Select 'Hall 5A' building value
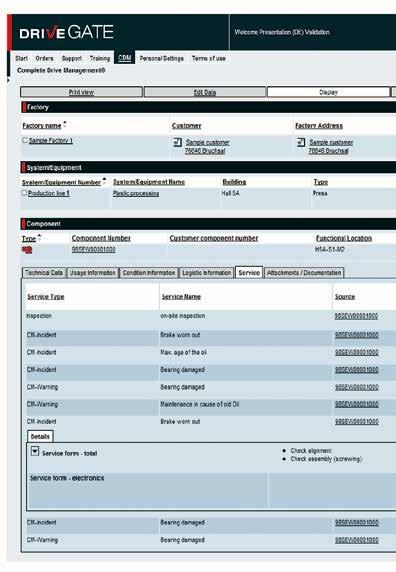The width and height of the screenshot is (396, 572). point(230,193)
